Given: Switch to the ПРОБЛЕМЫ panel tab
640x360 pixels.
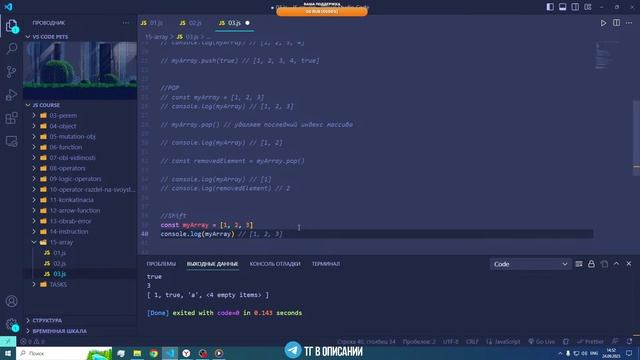Looking at the screenshot, I should [161, 264].
